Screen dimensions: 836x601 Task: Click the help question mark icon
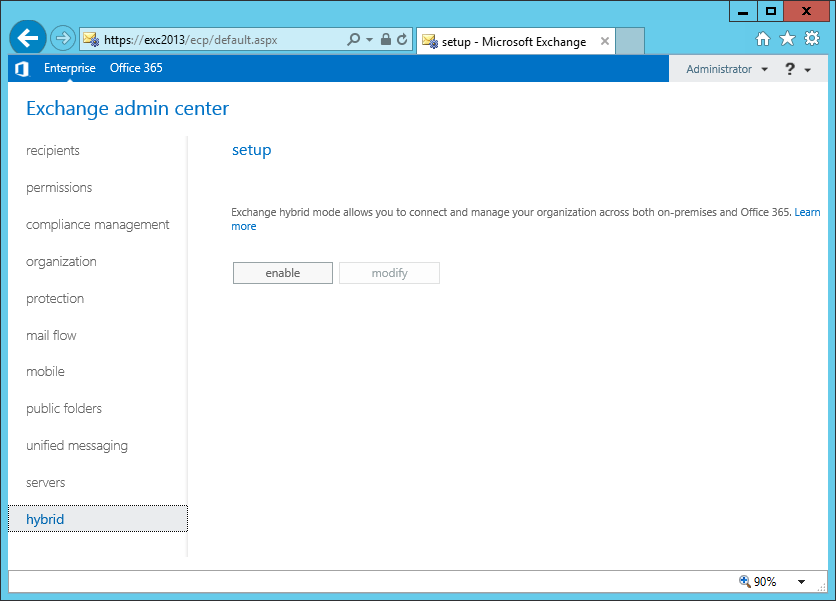tap(790, 69)
